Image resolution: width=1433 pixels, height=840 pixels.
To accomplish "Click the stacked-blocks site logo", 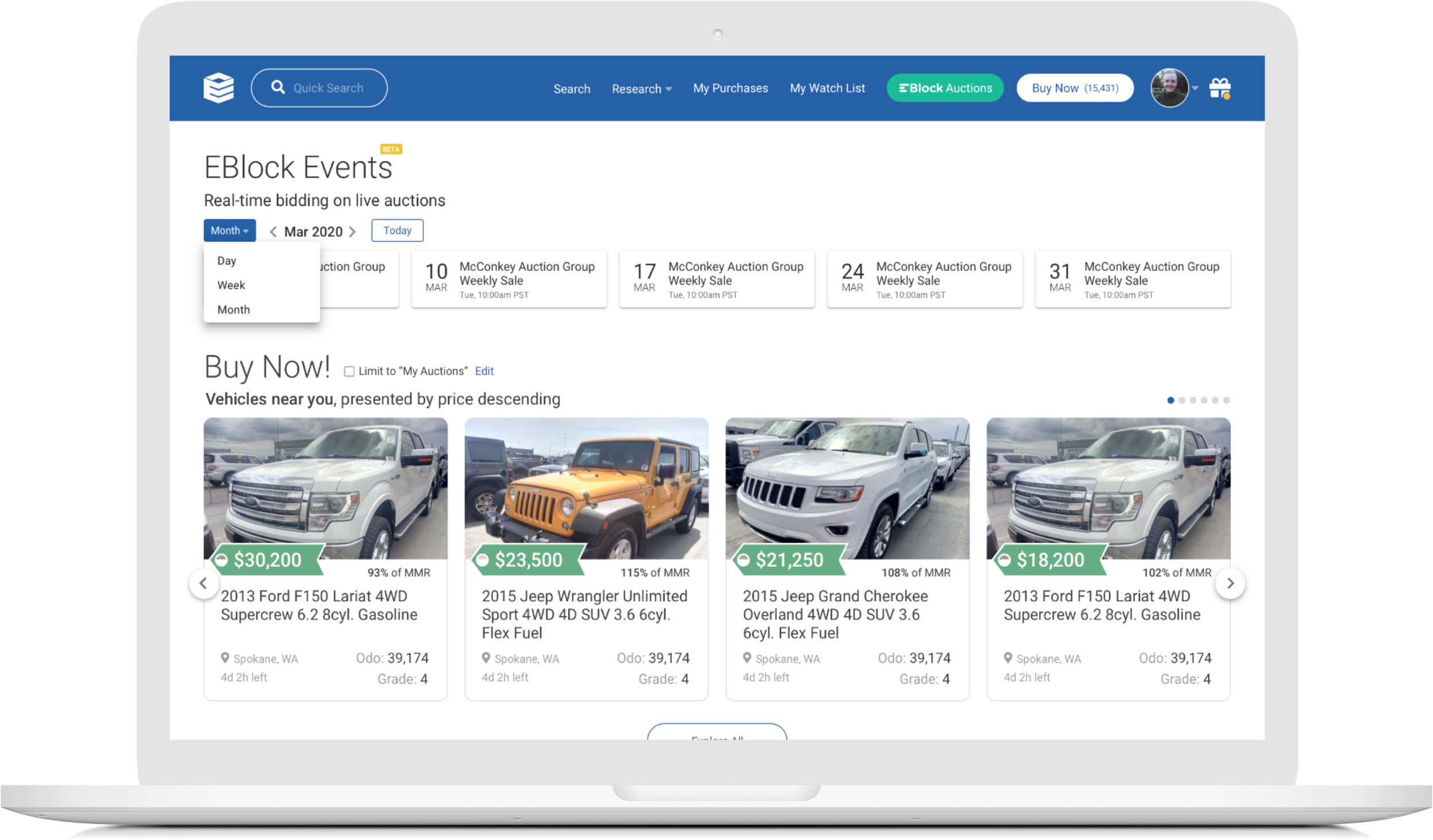I will 218,88.
